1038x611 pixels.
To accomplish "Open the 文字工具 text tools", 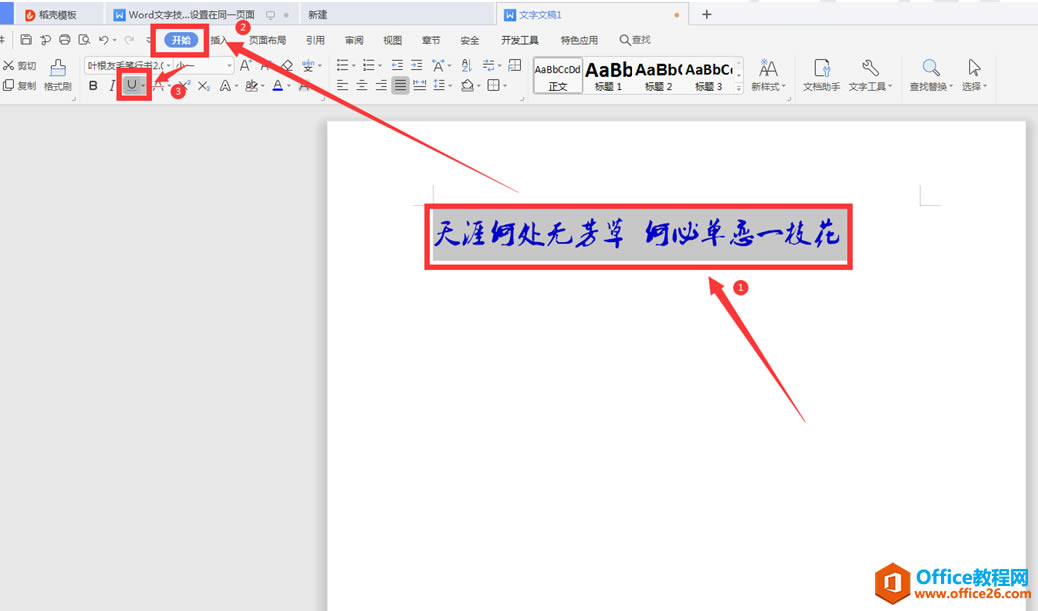I will 870,75.
